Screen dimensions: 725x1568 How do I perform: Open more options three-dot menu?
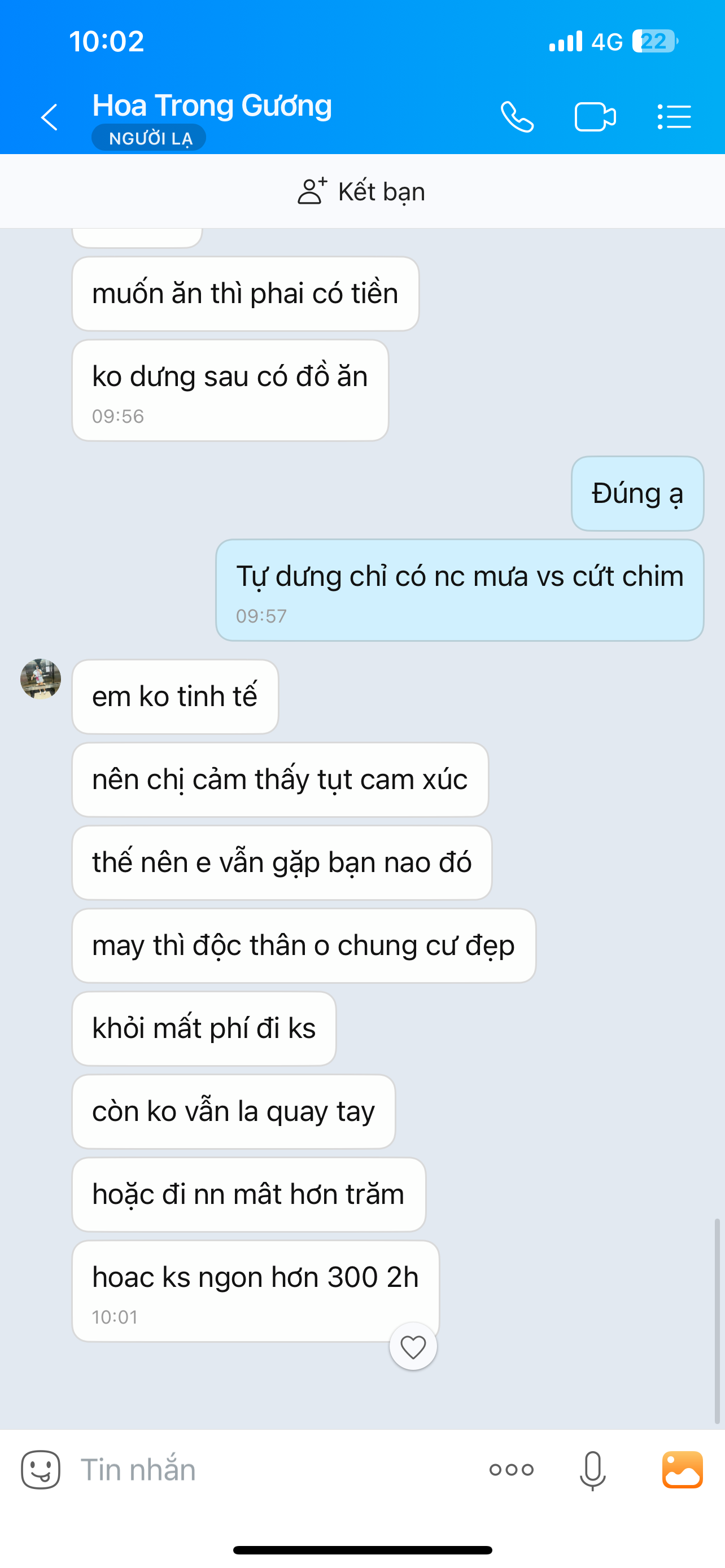pyautogui.click(x=512, y=1469)
